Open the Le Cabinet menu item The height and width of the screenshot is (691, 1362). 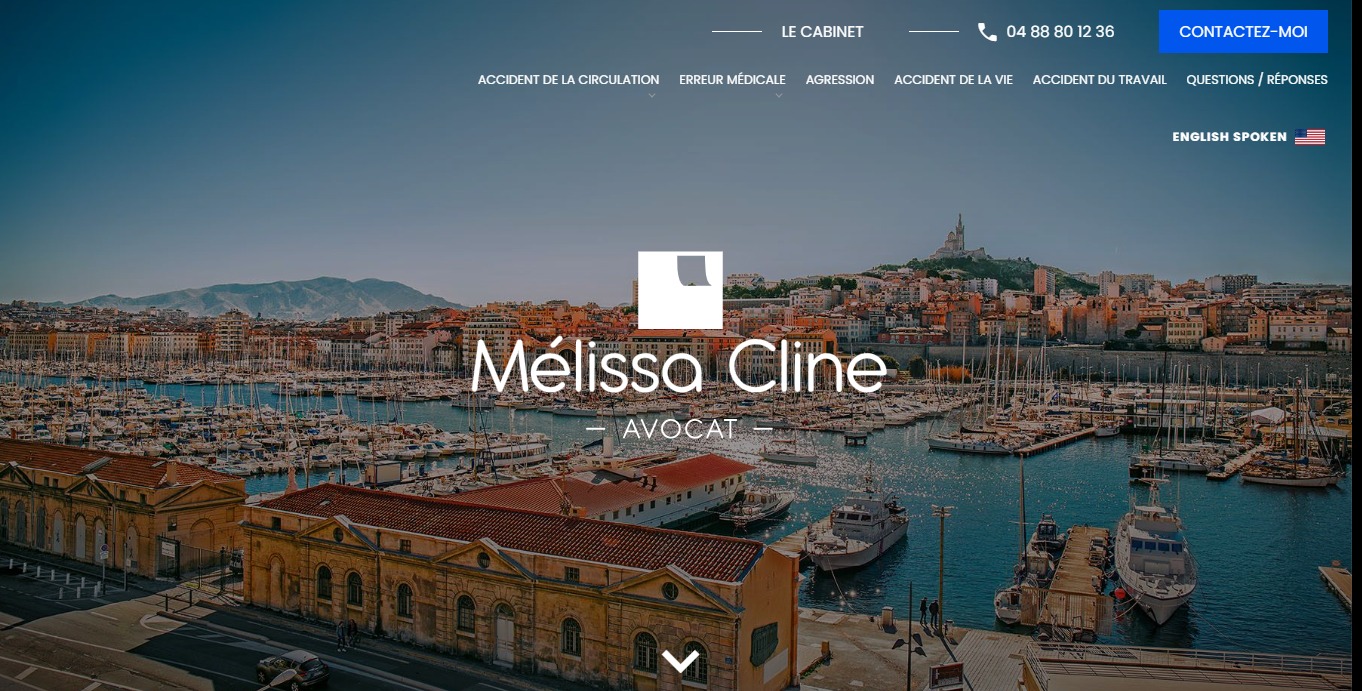(x=822, y=32)
